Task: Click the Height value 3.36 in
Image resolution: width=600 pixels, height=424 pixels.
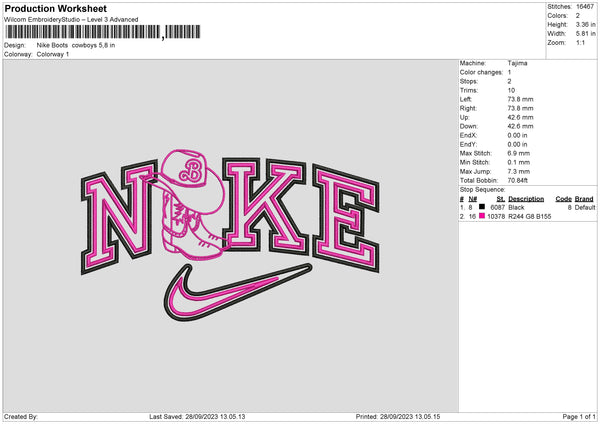Action: 585,24
